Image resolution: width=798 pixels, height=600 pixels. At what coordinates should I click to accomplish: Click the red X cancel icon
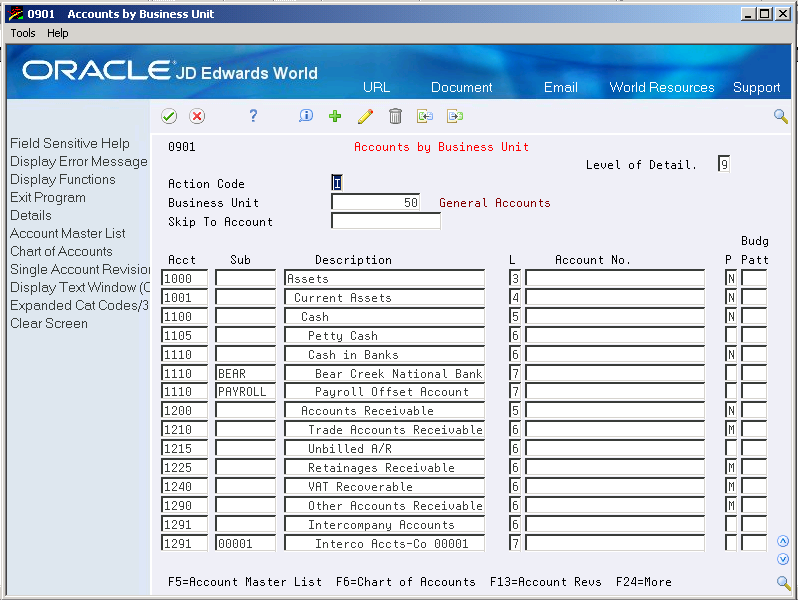197,117
